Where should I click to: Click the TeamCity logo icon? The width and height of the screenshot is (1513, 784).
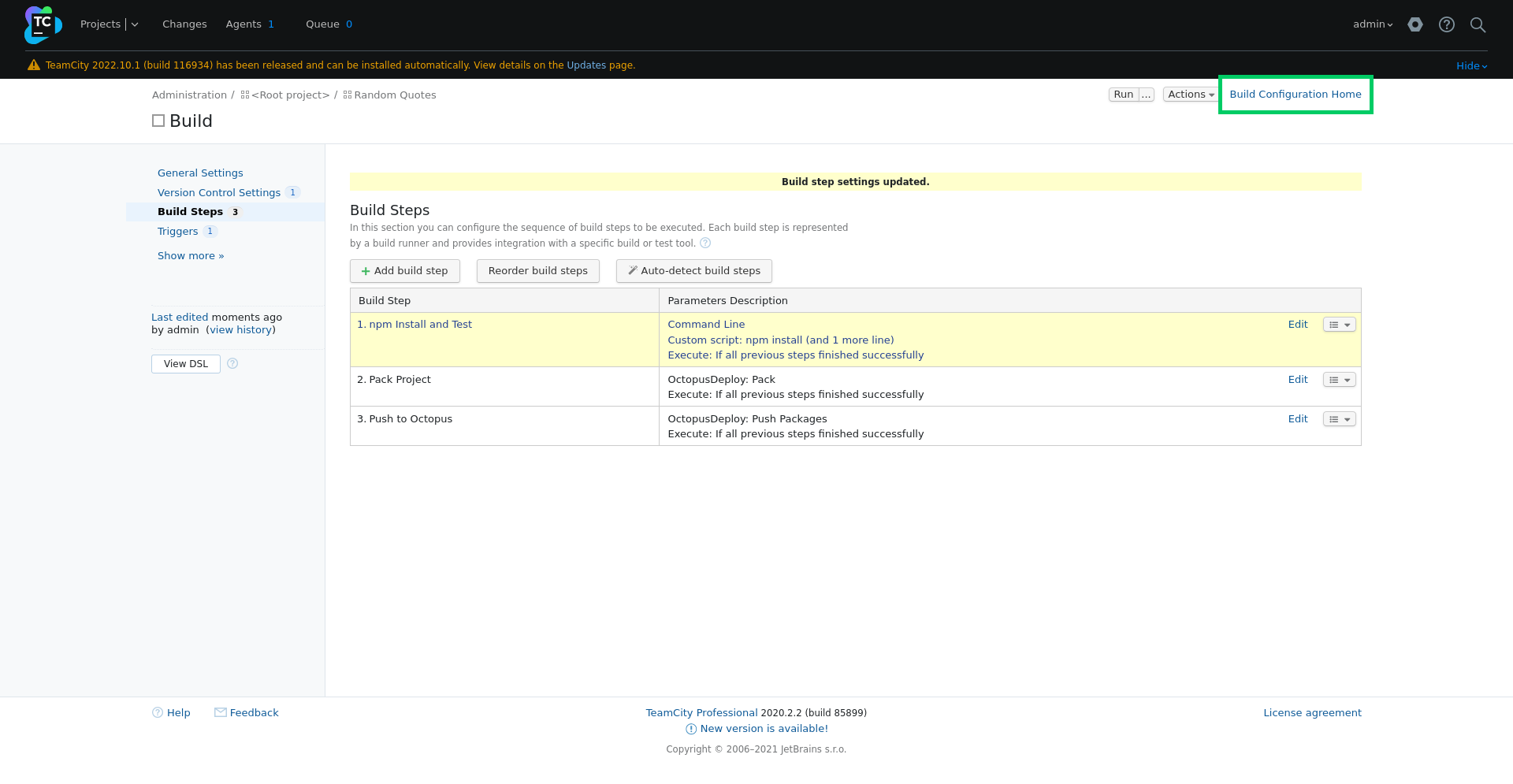(43, 24)
